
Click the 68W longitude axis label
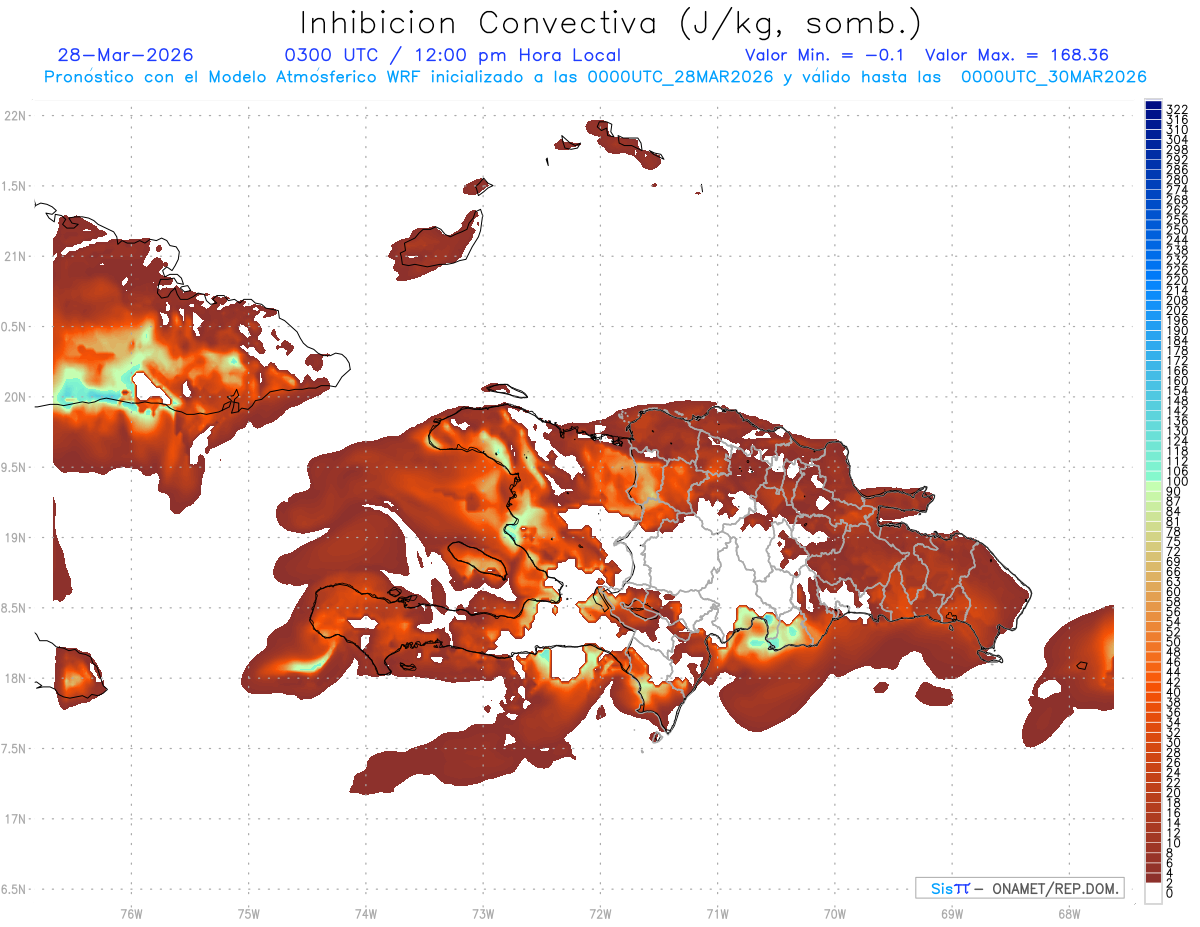coord(1068,913)
